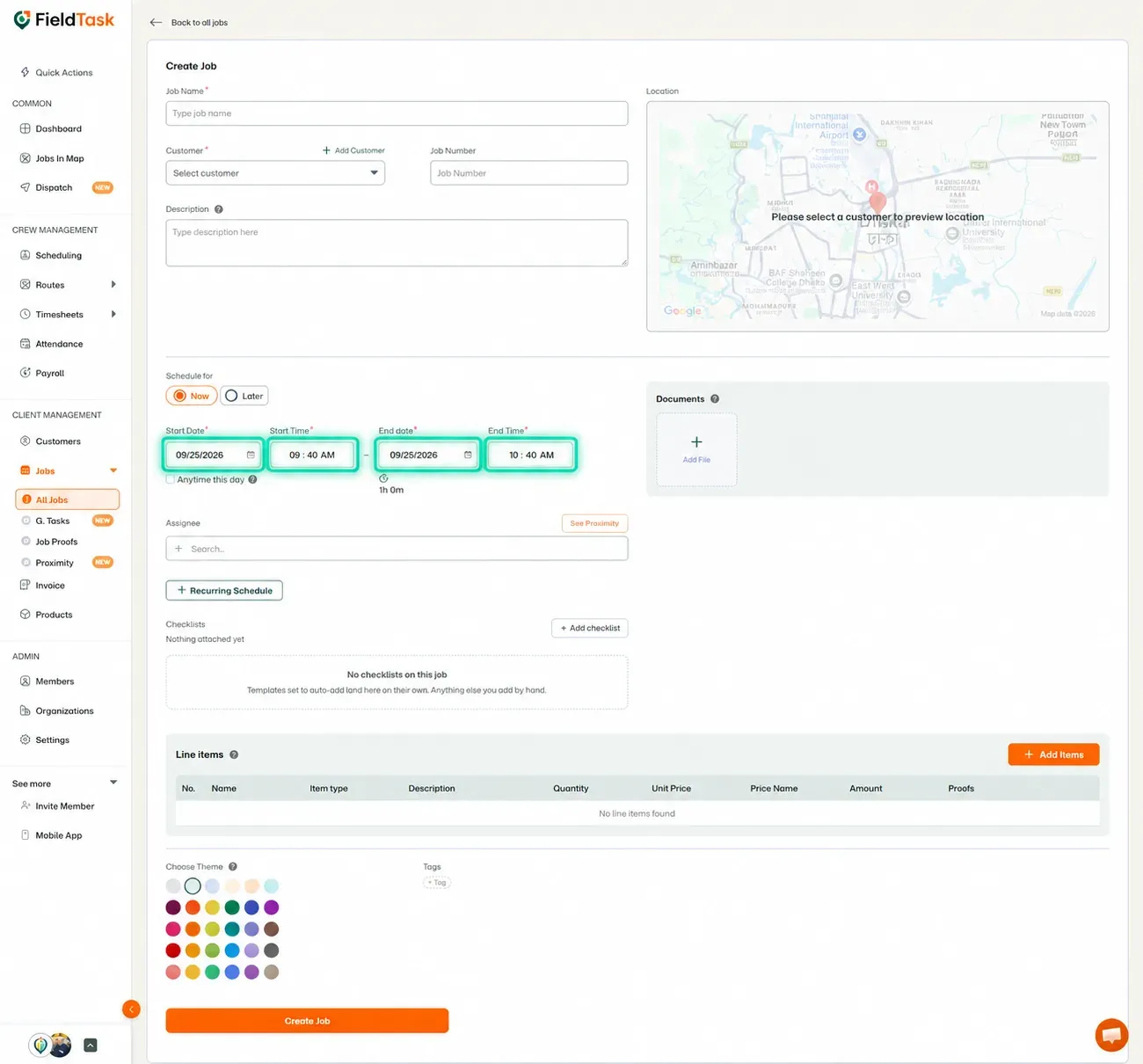Select the Later schedule option
The width and height of the screenshot is (1143, 1064).
[244, 396]
